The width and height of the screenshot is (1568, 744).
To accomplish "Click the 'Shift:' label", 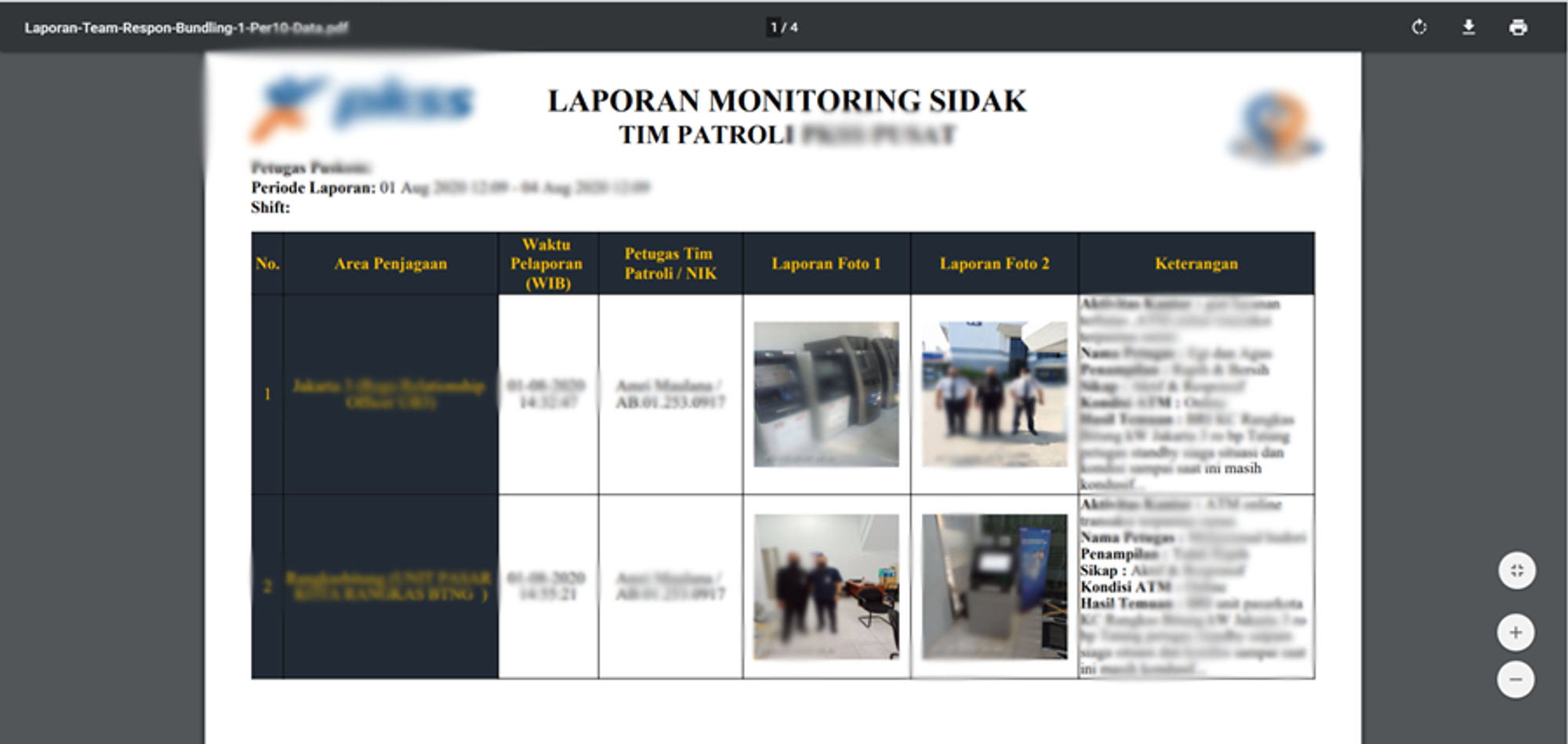I will (x=270, y=208).
